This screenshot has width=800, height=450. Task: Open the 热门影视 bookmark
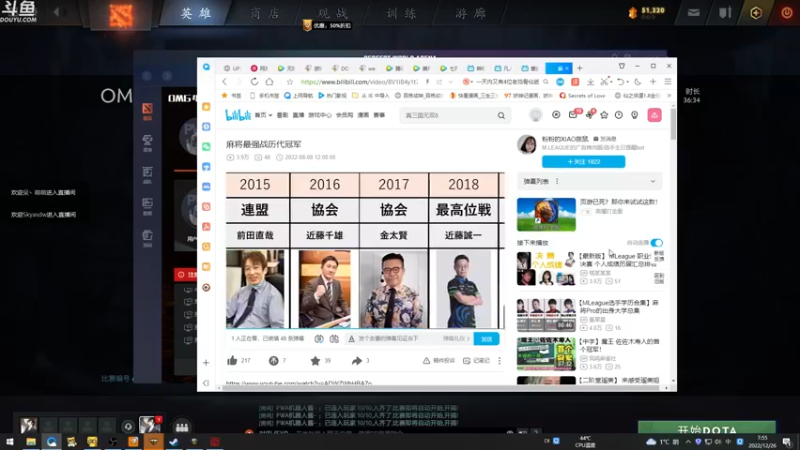(x=332, y=95)
